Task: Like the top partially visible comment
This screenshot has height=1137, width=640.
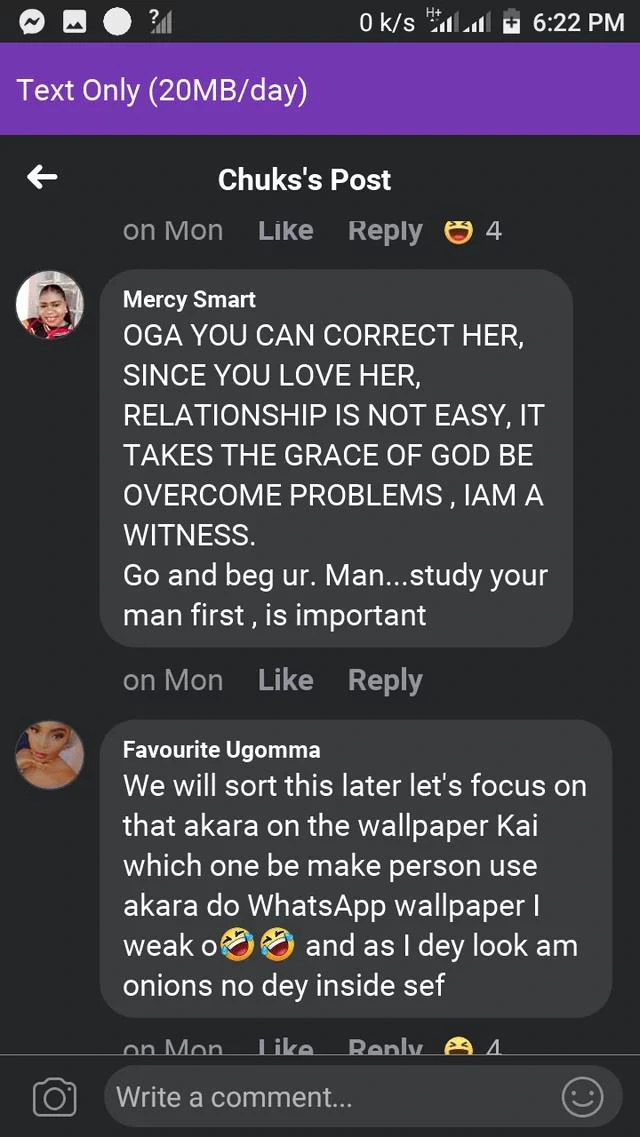Action: (285, 231)
